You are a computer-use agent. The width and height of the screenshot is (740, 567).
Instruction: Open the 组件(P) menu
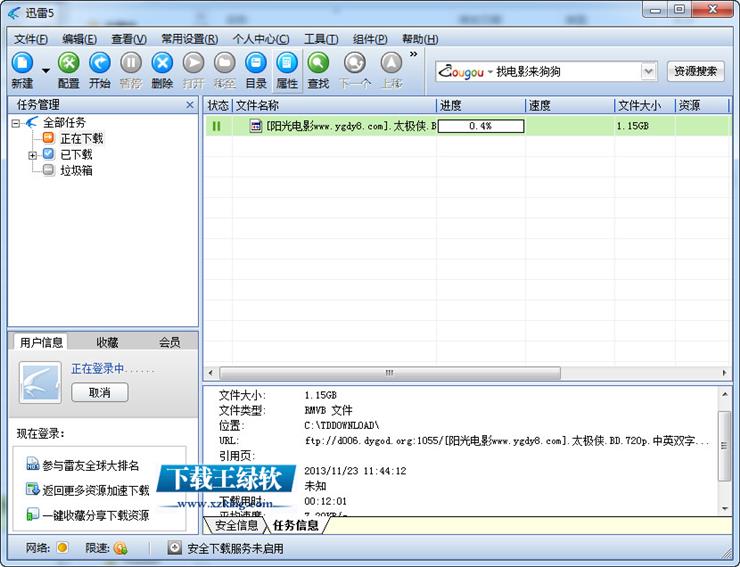(370, 39)
